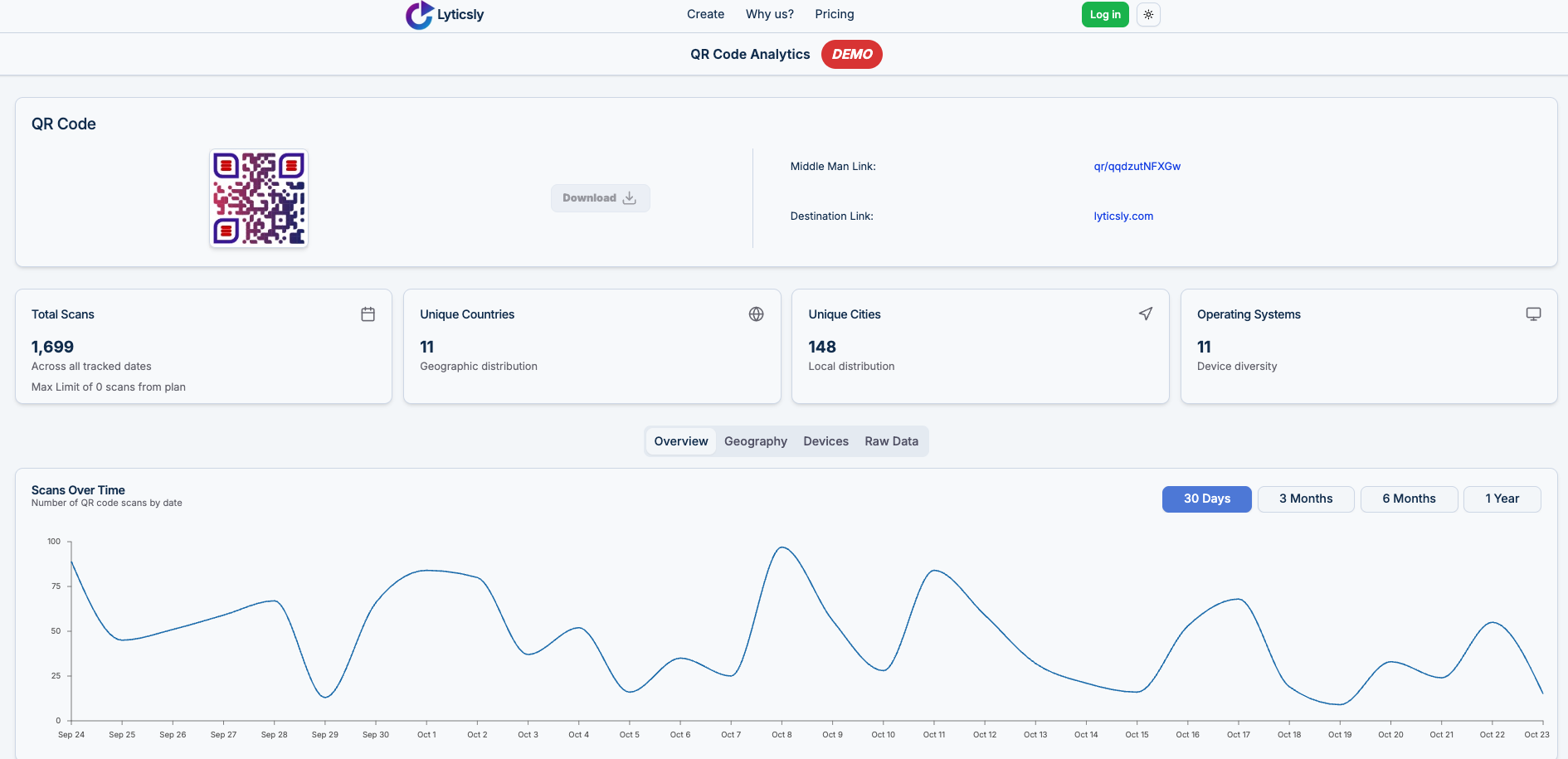The height and width of the screenshot is (759, 1568).
Task: Select the Overview tab
Action: pos(681,441)
